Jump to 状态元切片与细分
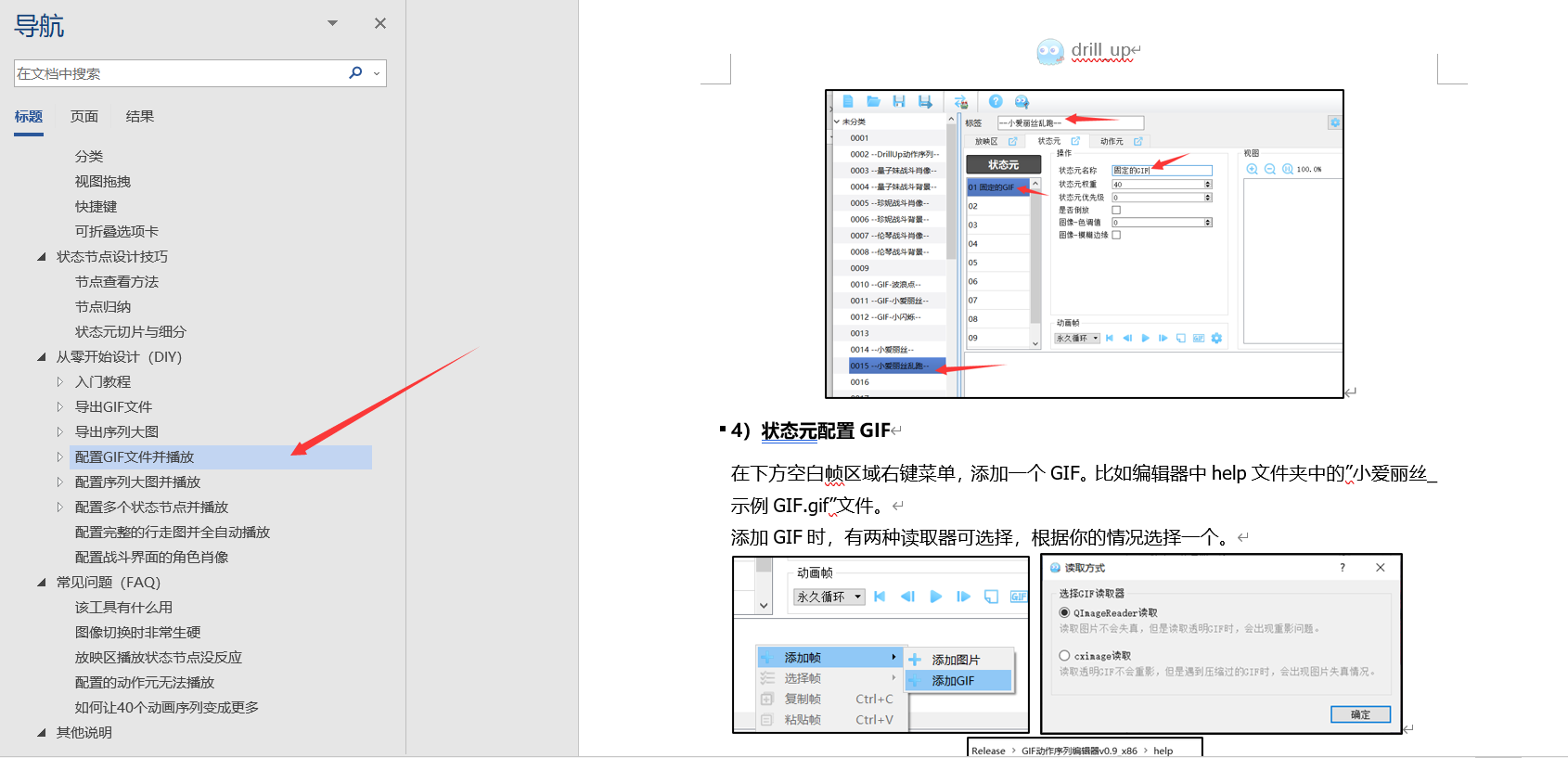1568x758 pixels. point(131,332)
